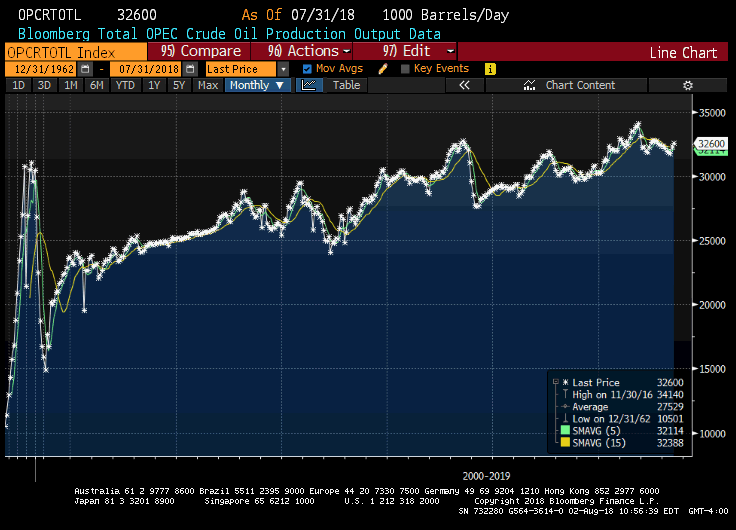Click the Line Chart title label
Viewport: 736px width, 530px height.
click(683, 53)
